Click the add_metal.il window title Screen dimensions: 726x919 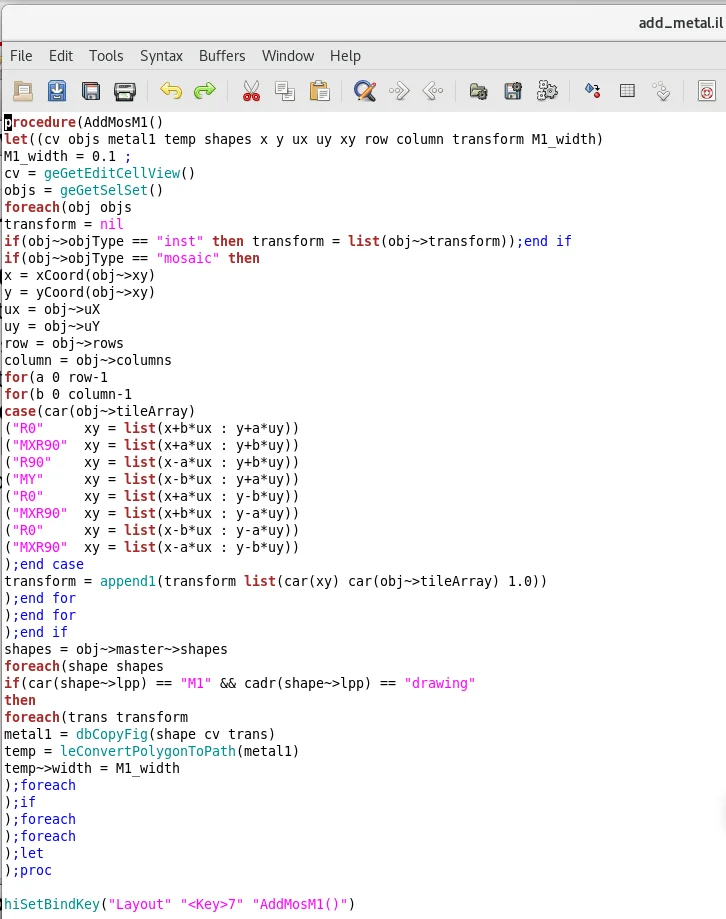[x=681, y=22]
